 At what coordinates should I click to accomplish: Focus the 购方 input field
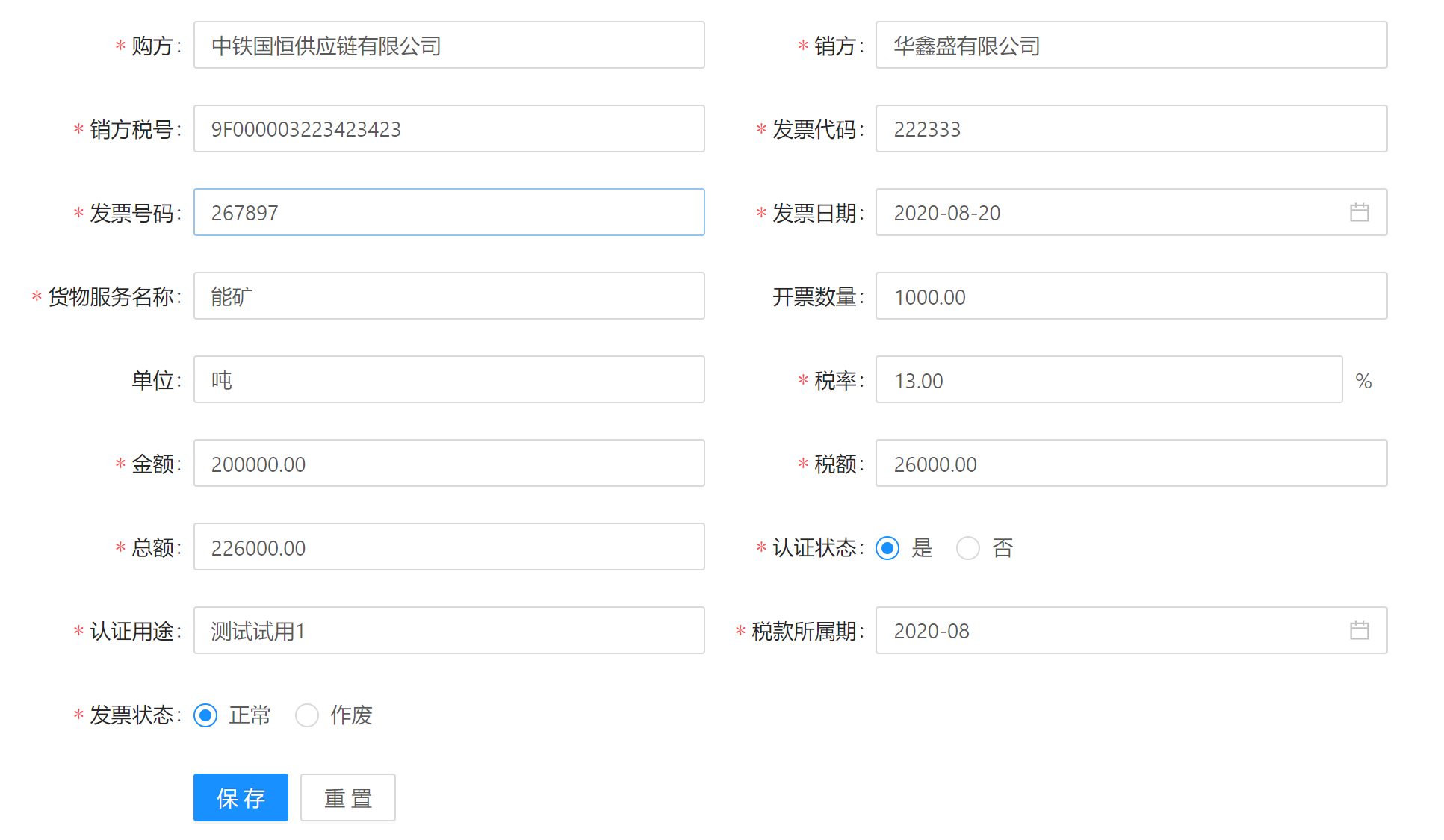click(x=448, y=46)
